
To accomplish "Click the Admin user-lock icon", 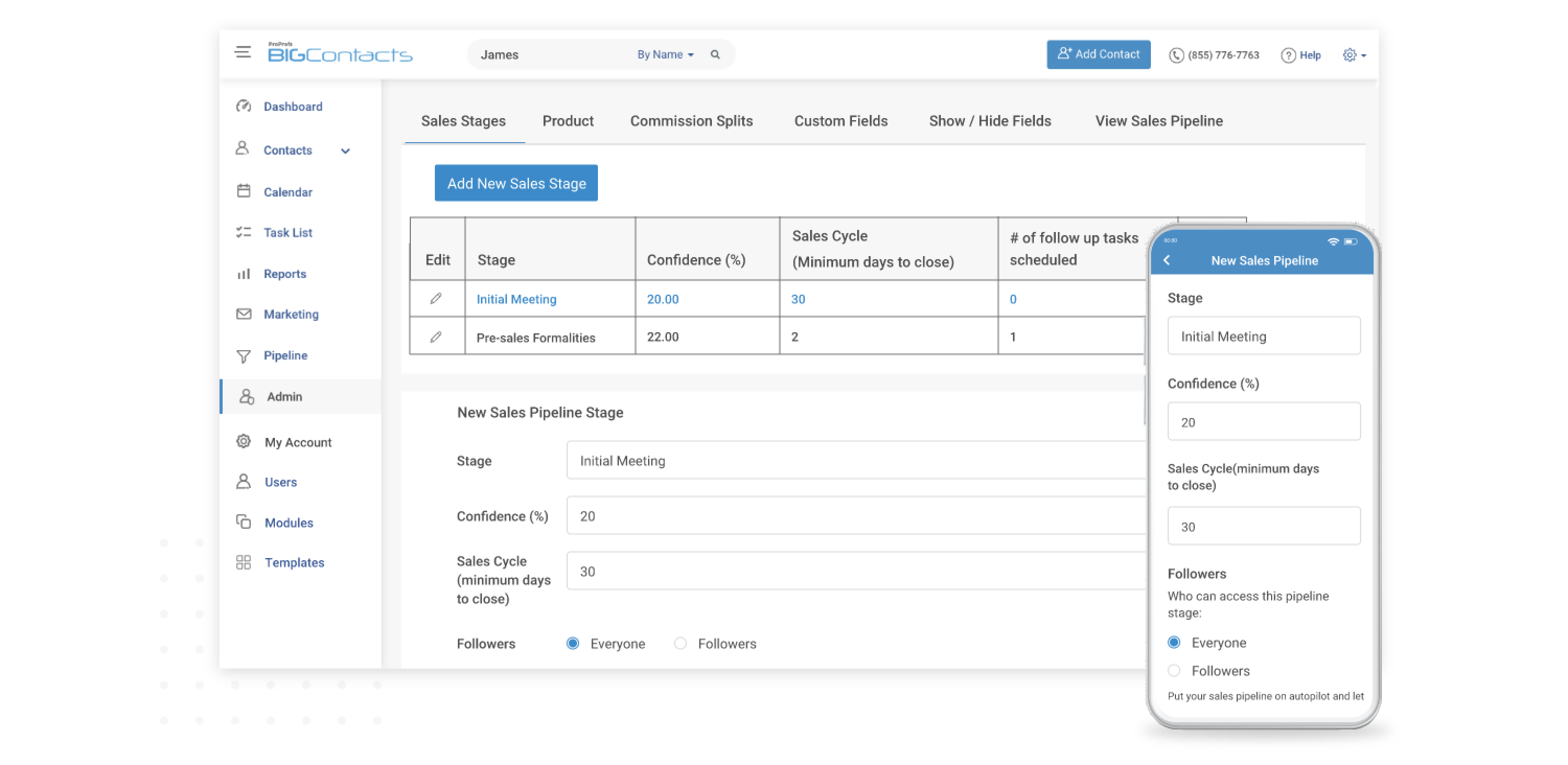I will tap(247, 397).
